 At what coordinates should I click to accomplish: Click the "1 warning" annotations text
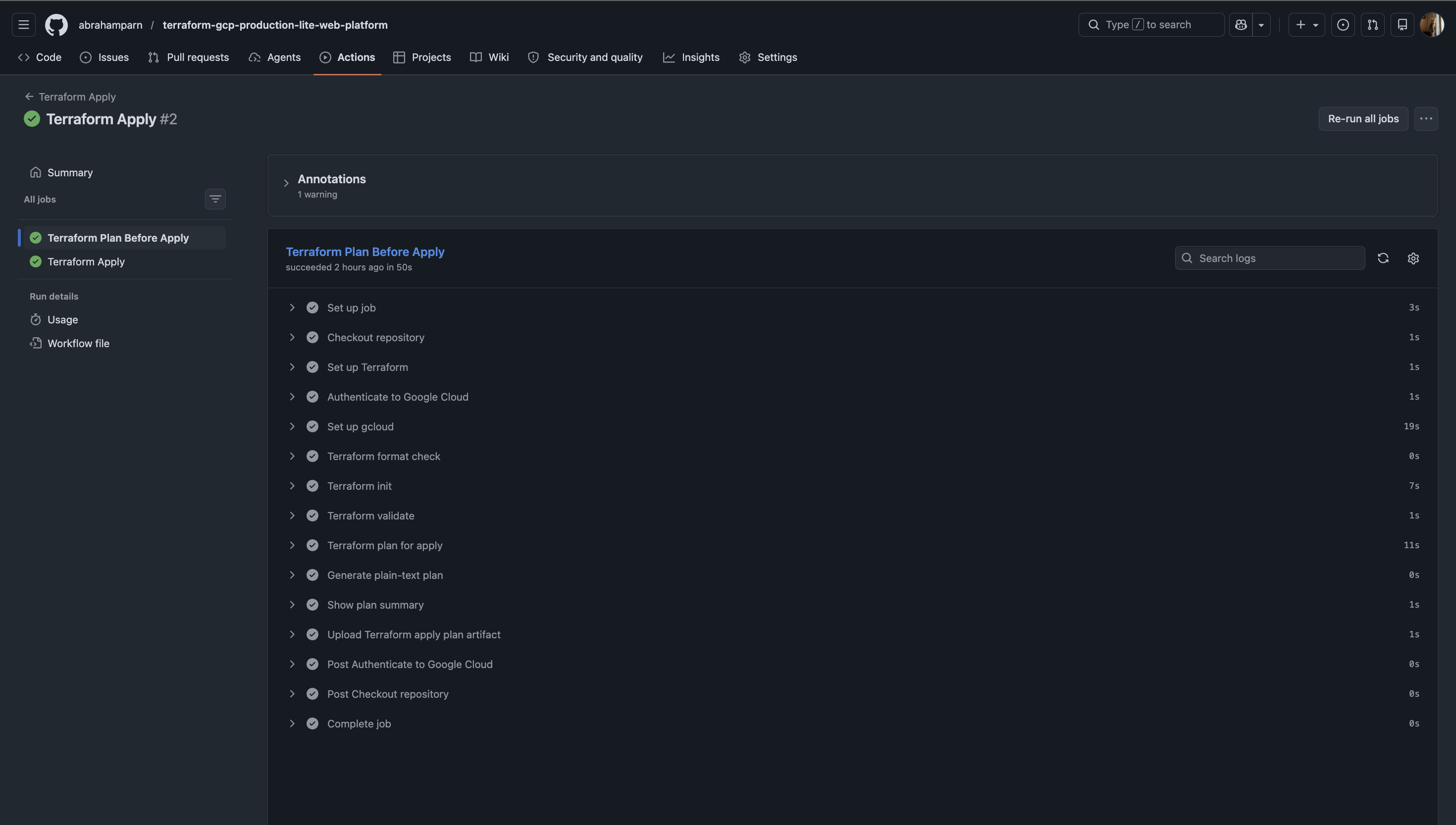(x=317, y=195)
